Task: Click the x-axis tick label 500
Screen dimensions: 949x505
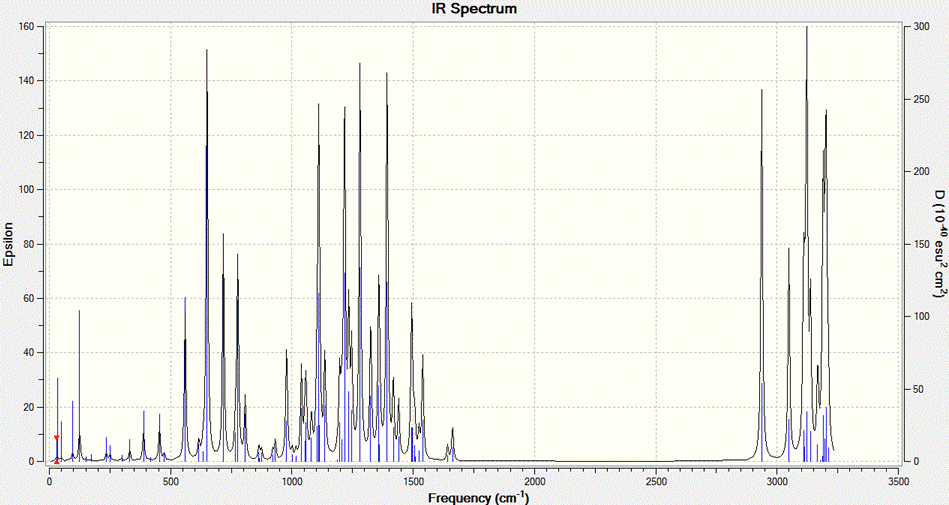Action: 171,482
